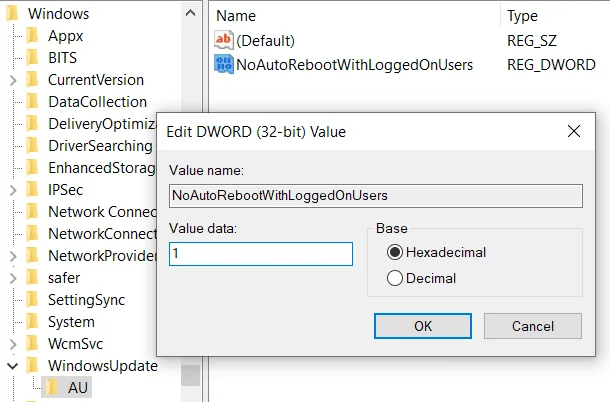Click the SettingSync folder icon
This screenshot has width=610, height=402.
(32, 300)
